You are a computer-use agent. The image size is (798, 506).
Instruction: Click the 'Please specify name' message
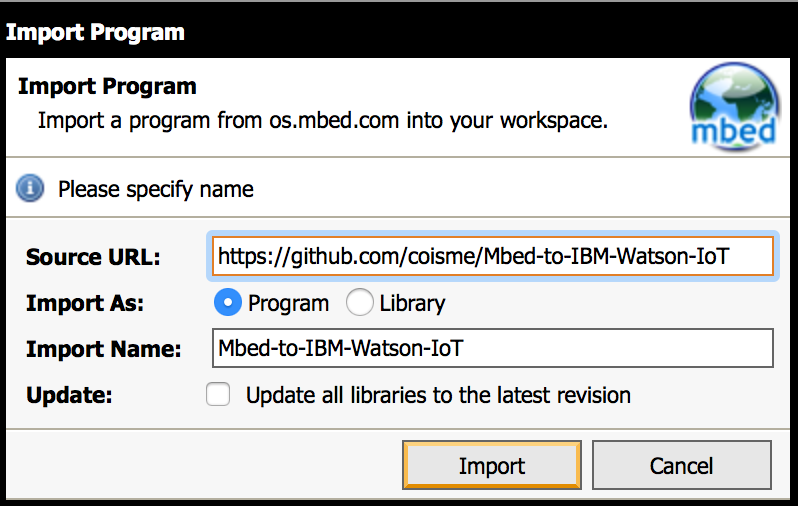(x=155, y=189)
